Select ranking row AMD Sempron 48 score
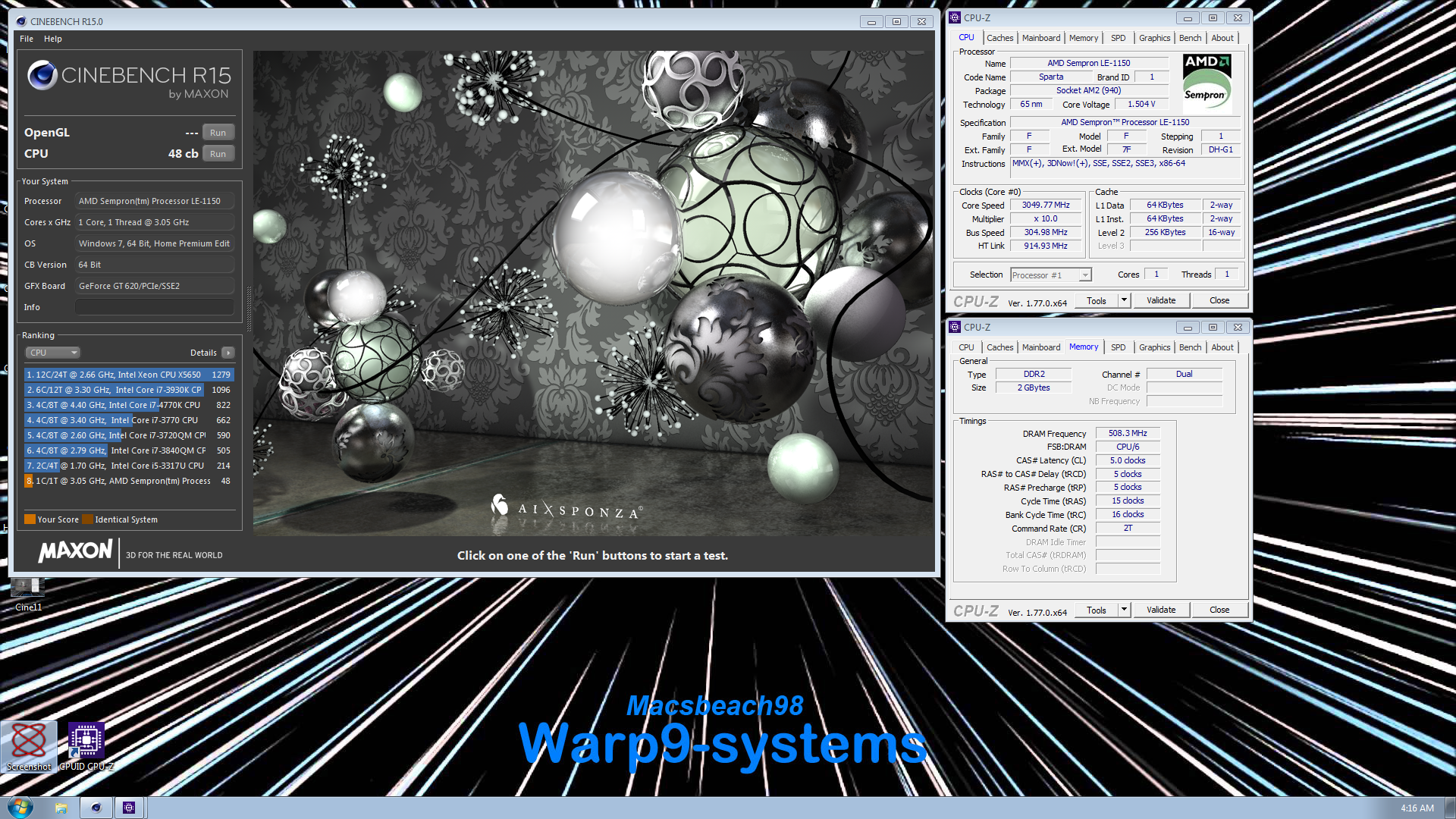1456x819 pixels. click(x=129, y=481)
